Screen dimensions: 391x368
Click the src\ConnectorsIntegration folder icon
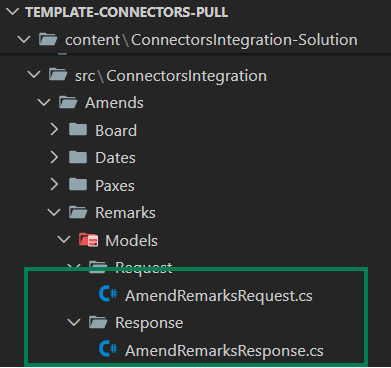tap(58, 75)
